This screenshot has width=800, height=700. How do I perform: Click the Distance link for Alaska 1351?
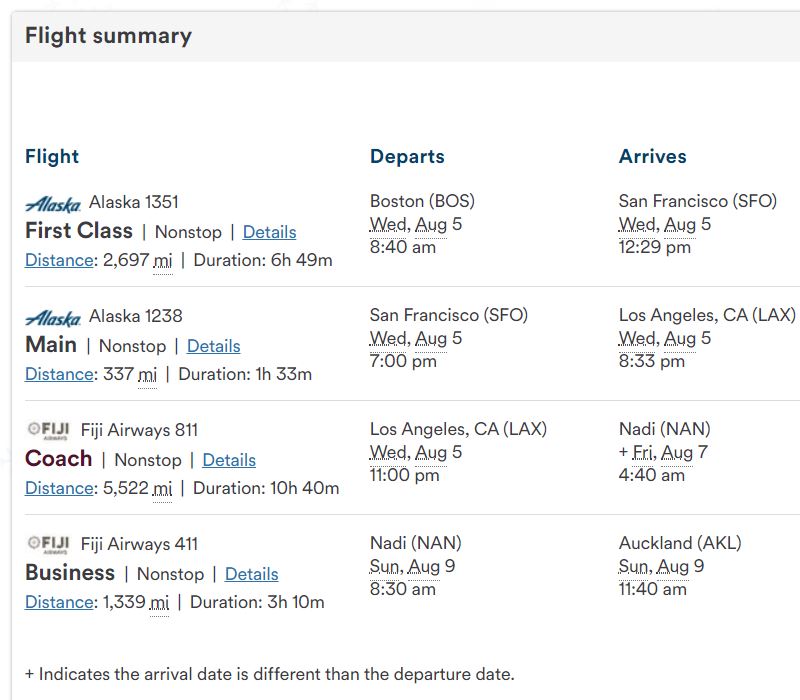pos(59,260)
